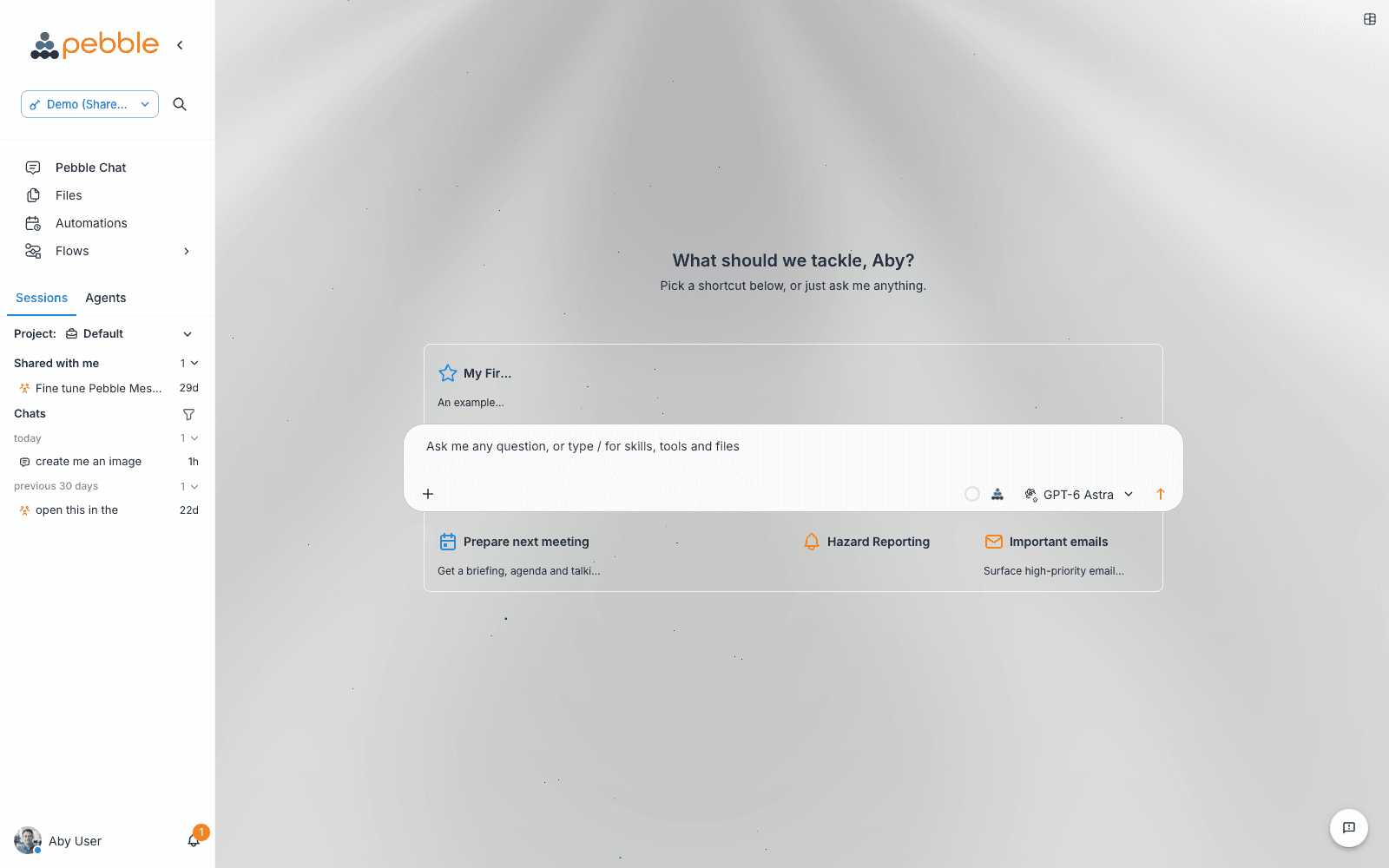Expand the Flows submenu arrow
1389x868 pixels.
pyautogui.click(x=187, y=251)
